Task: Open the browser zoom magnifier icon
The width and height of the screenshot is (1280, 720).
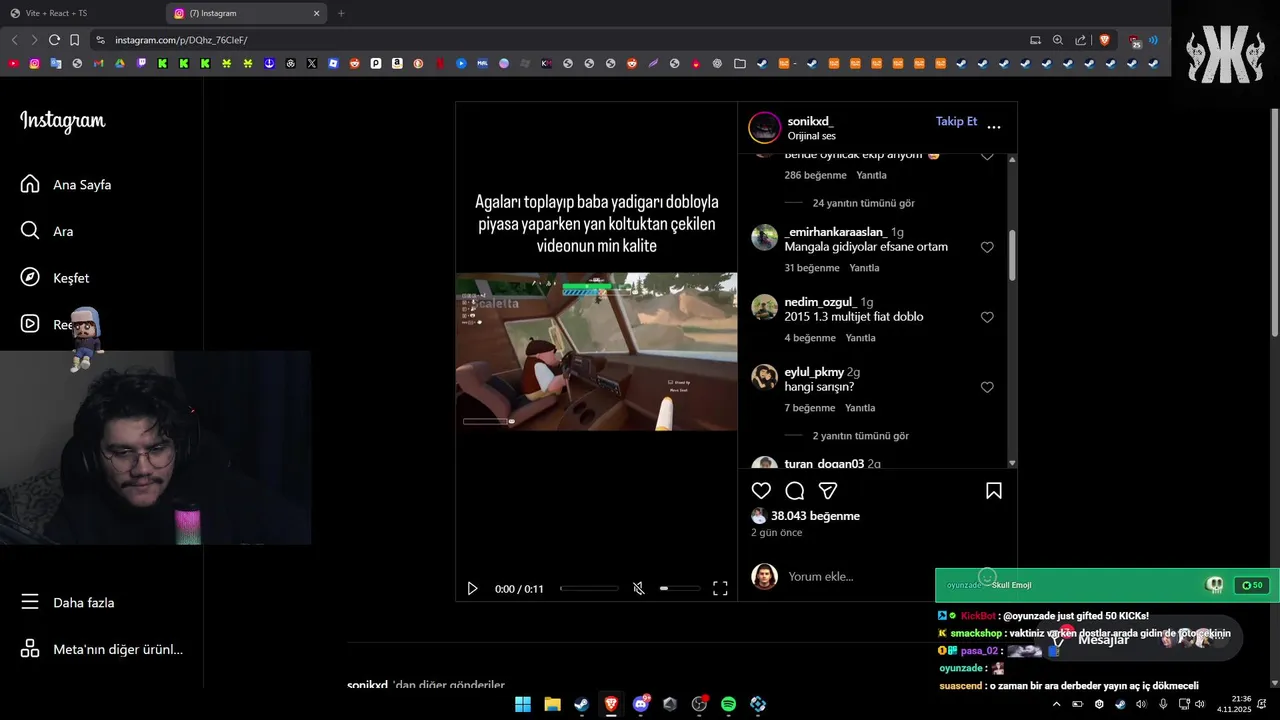Action: tap(1058, 40)
